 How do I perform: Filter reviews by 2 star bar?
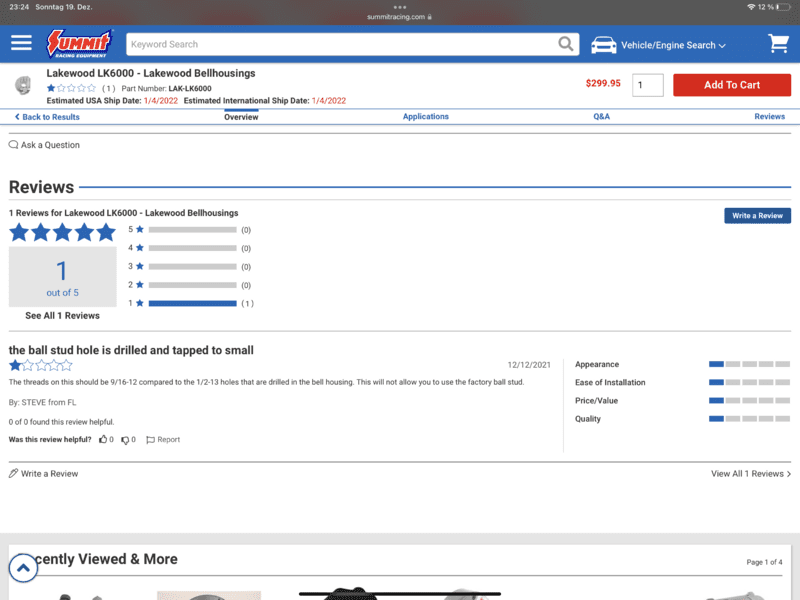[192, 285]
